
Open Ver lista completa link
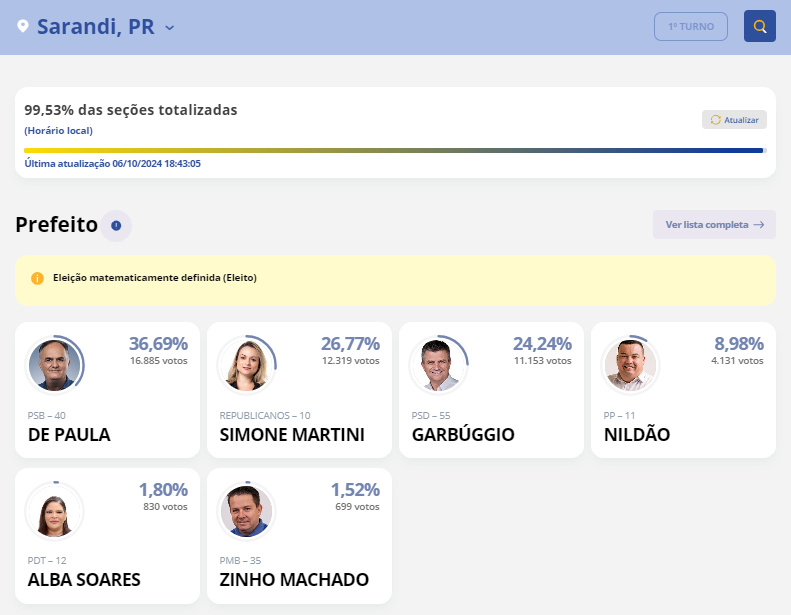(714, 225)
